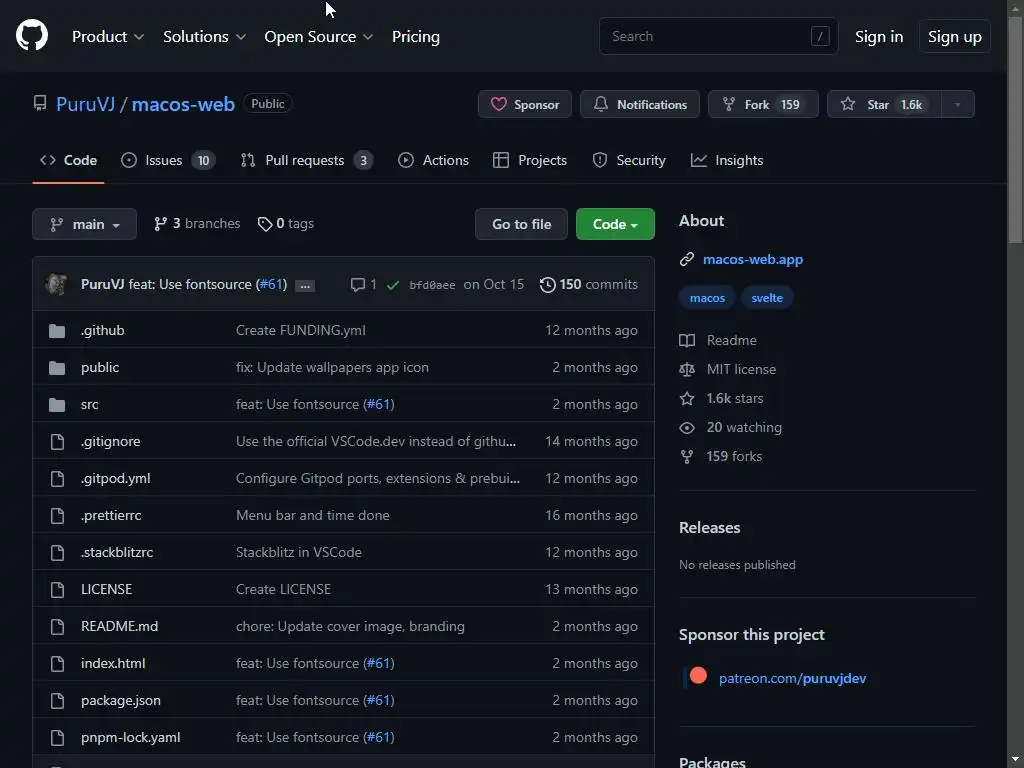The height and width of the screenshot is (768, 1024).
Task: Open the .prettierrc file
Action: tap(111, 515)
